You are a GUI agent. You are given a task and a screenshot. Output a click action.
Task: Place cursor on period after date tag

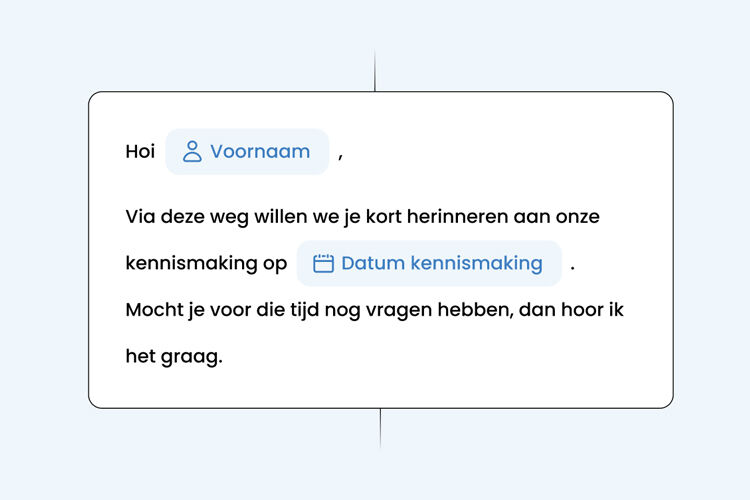[x=572, y=265]
